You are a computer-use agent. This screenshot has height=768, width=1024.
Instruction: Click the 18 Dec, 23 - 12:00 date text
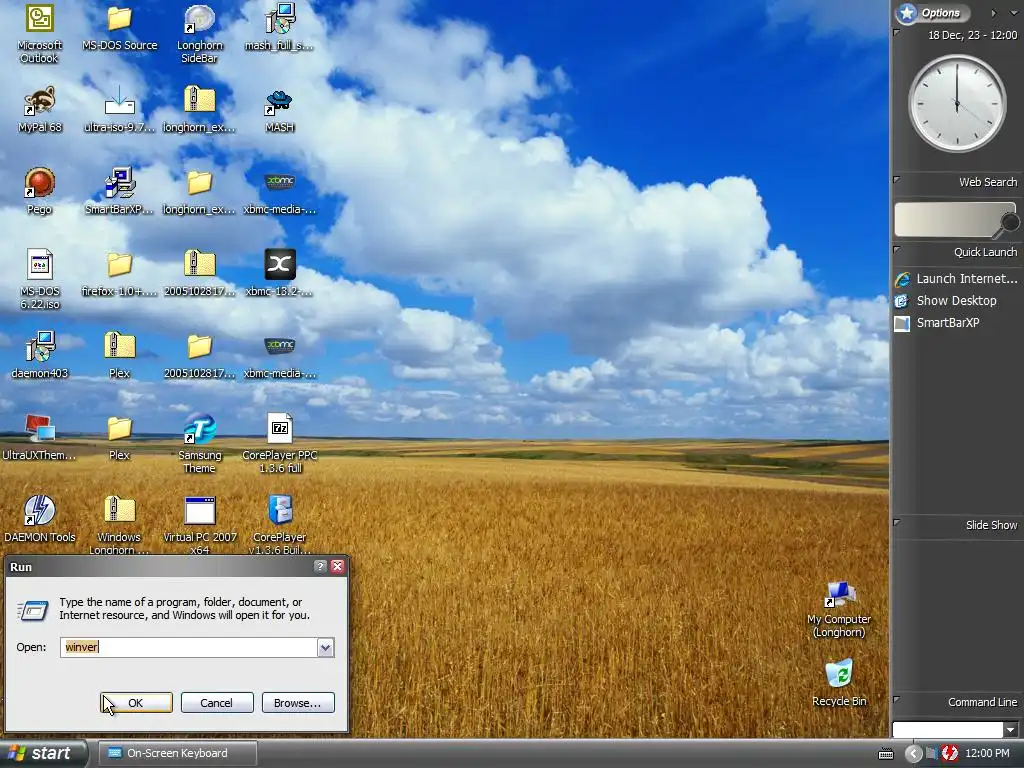click(972, 35)
